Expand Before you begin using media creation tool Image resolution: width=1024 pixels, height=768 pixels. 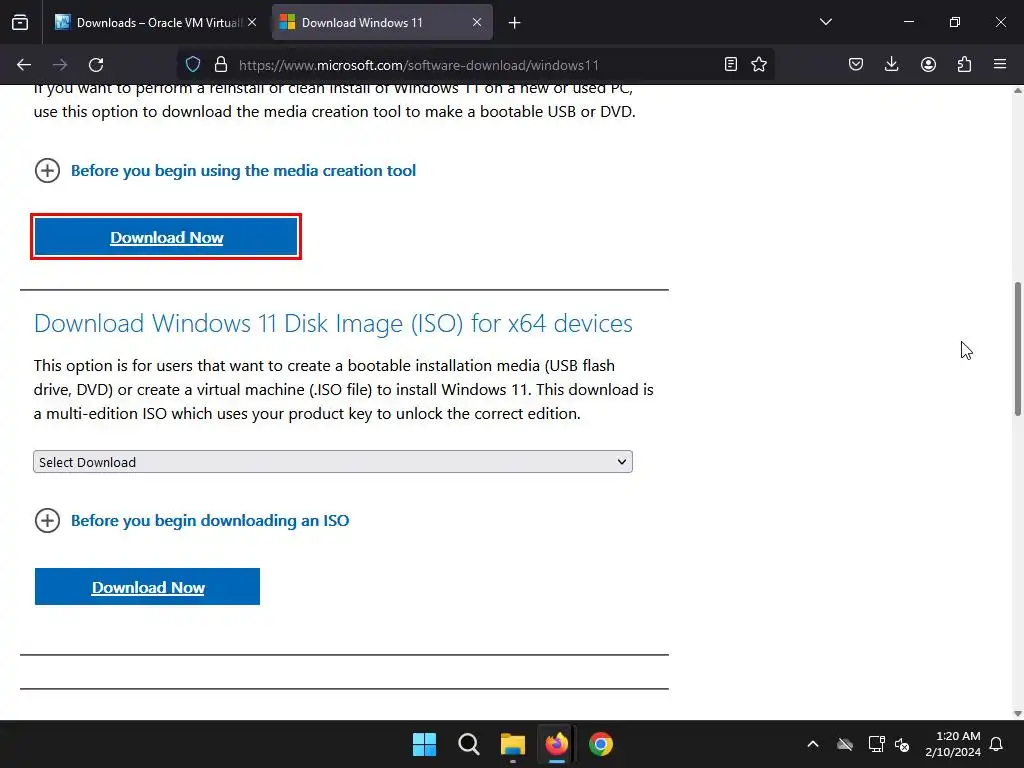coord(47,170)
